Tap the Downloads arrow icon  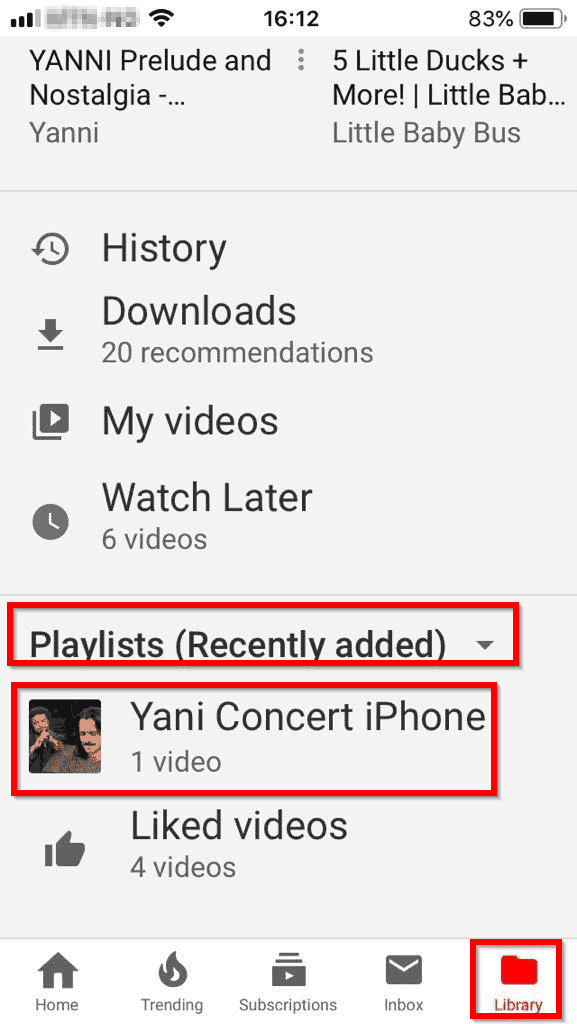50,334
